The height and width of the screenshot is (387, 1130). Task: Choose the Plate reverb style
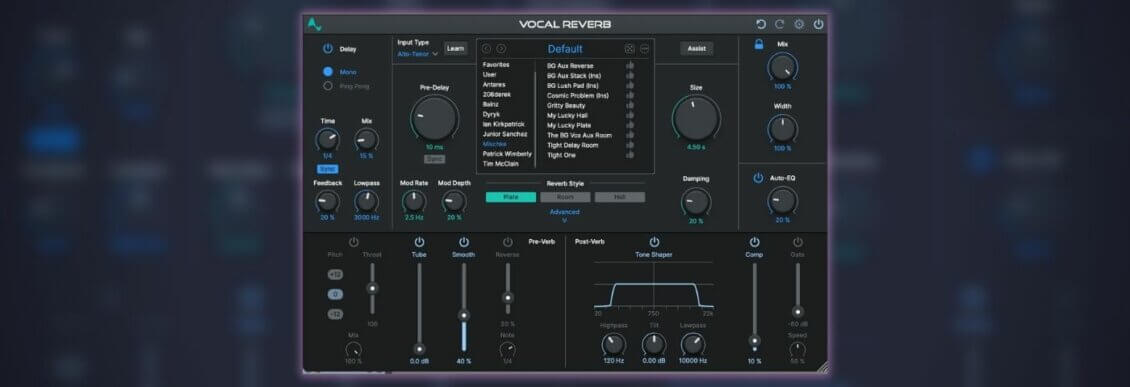click(x=511, y=197)
